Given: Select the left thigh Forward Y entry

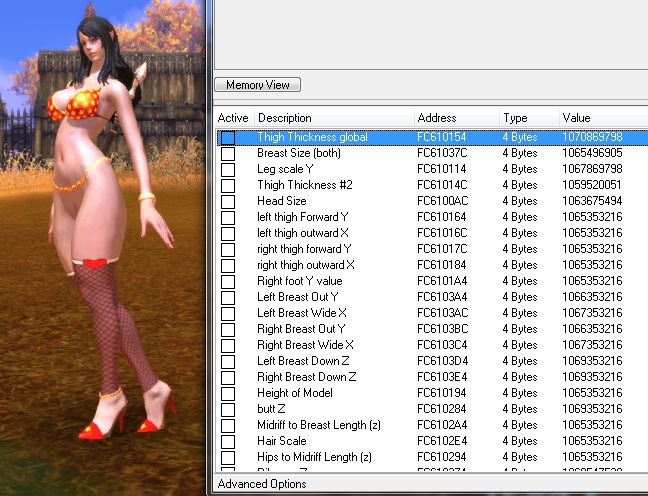Looking at the screenshot, I should click(303, 217).
